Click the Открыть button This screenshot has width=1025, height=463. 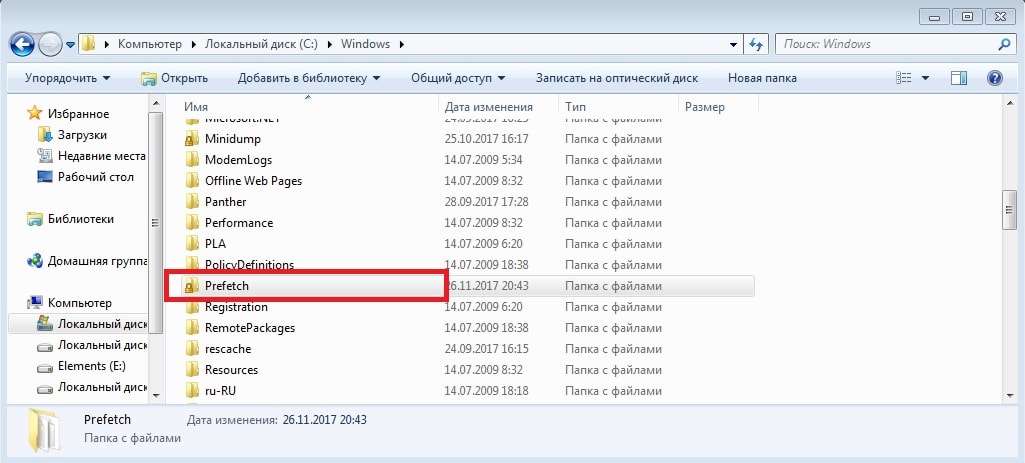coord(175,78)
